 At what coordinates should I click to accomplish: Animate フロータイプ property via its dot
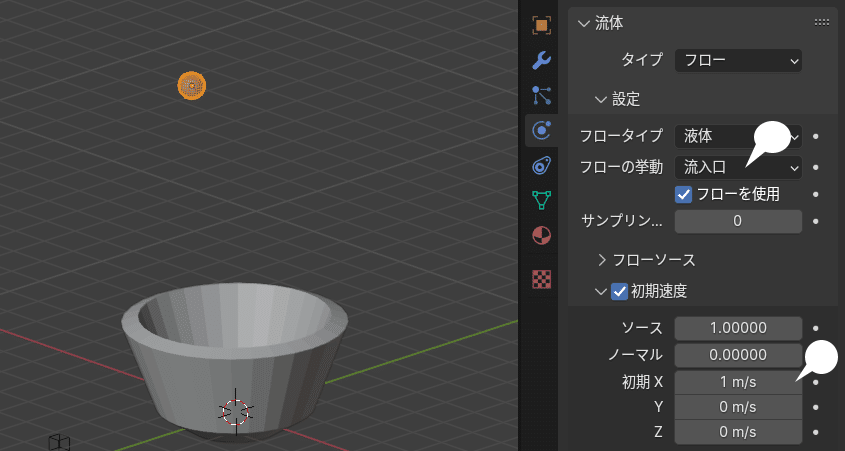pos(816,137)
